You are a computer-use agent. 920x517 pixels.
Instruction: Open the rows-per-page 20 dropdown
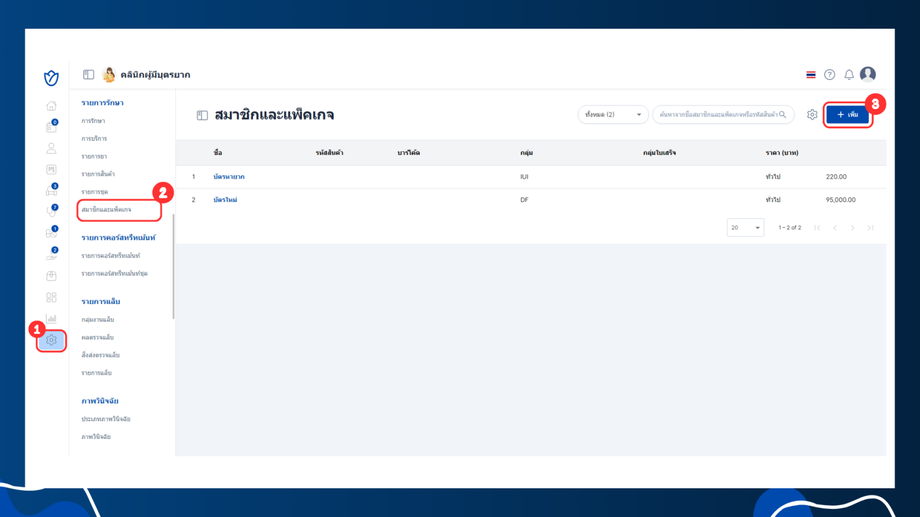tap(745, 228)
